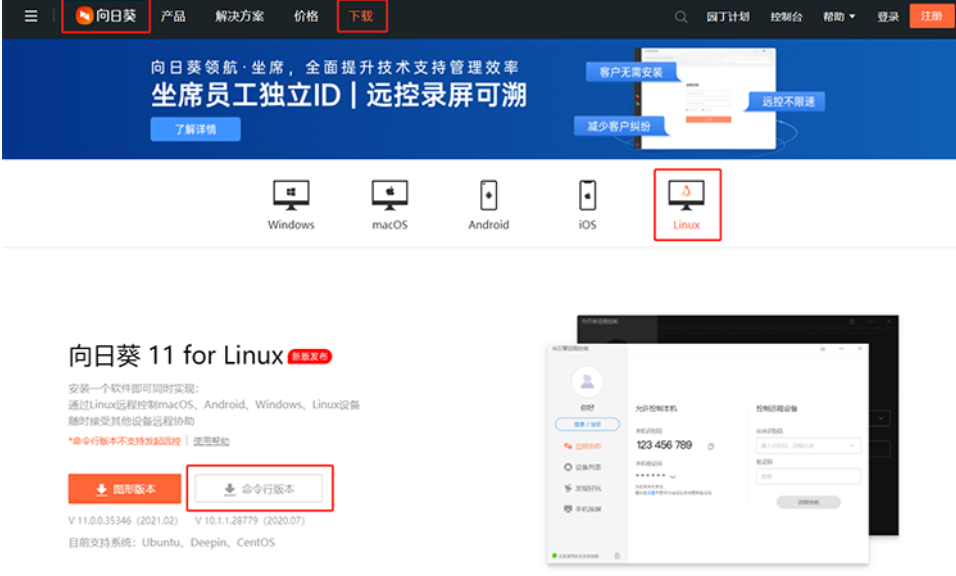
Task: Click the V 11.0.0.35346 version text
Action: pos(123,521)
